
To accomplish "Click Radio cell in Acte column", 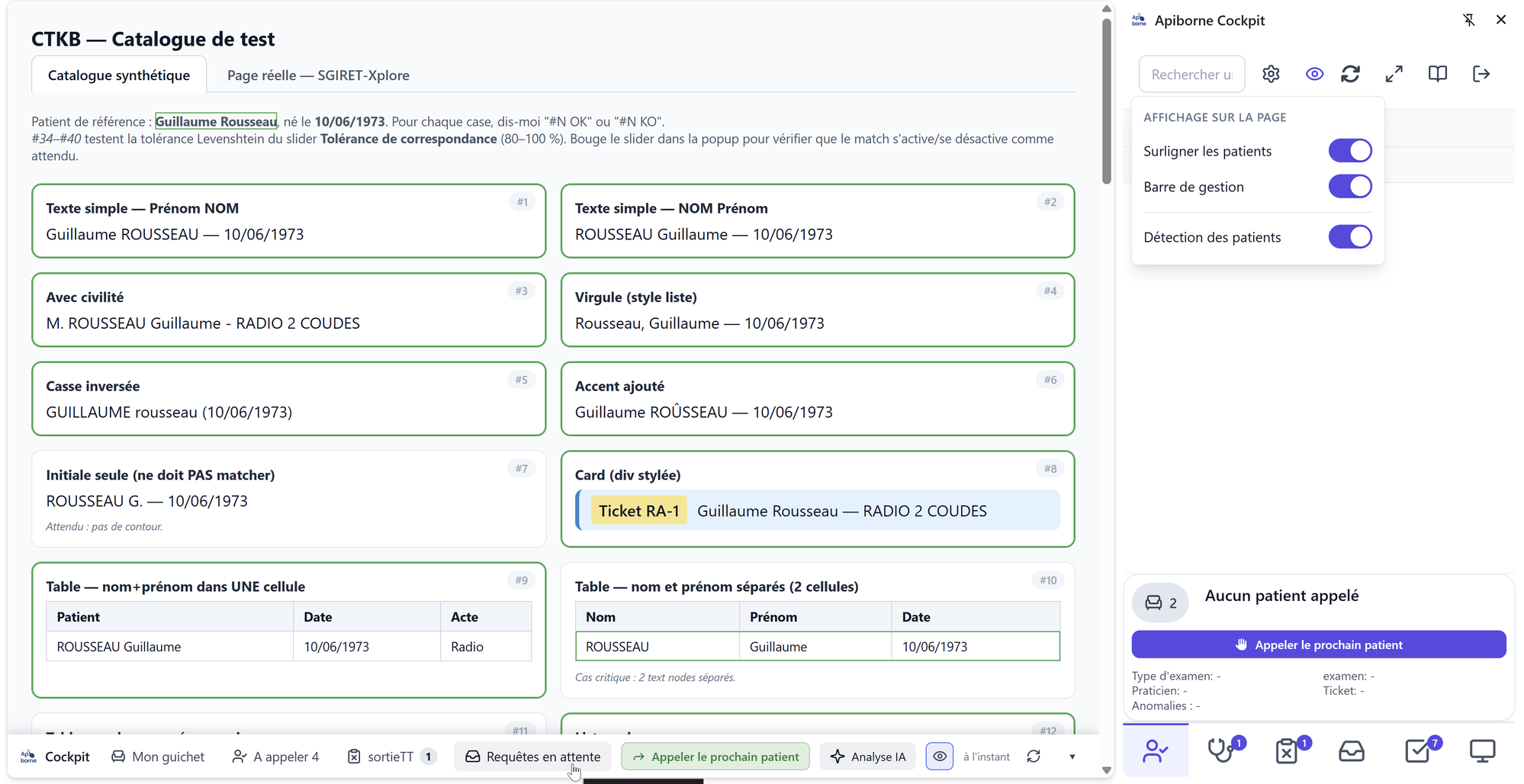I will (486, 647).
